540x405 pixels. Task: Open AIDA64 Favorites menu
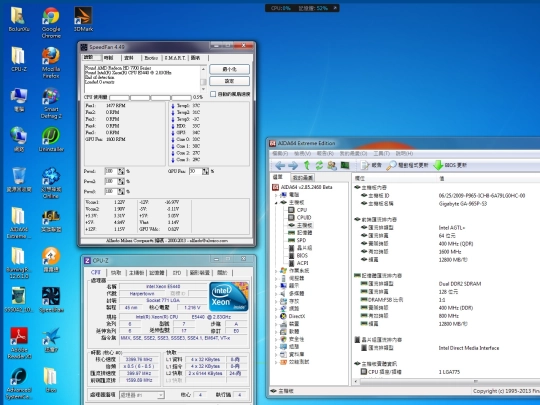[x=353, y=153]
